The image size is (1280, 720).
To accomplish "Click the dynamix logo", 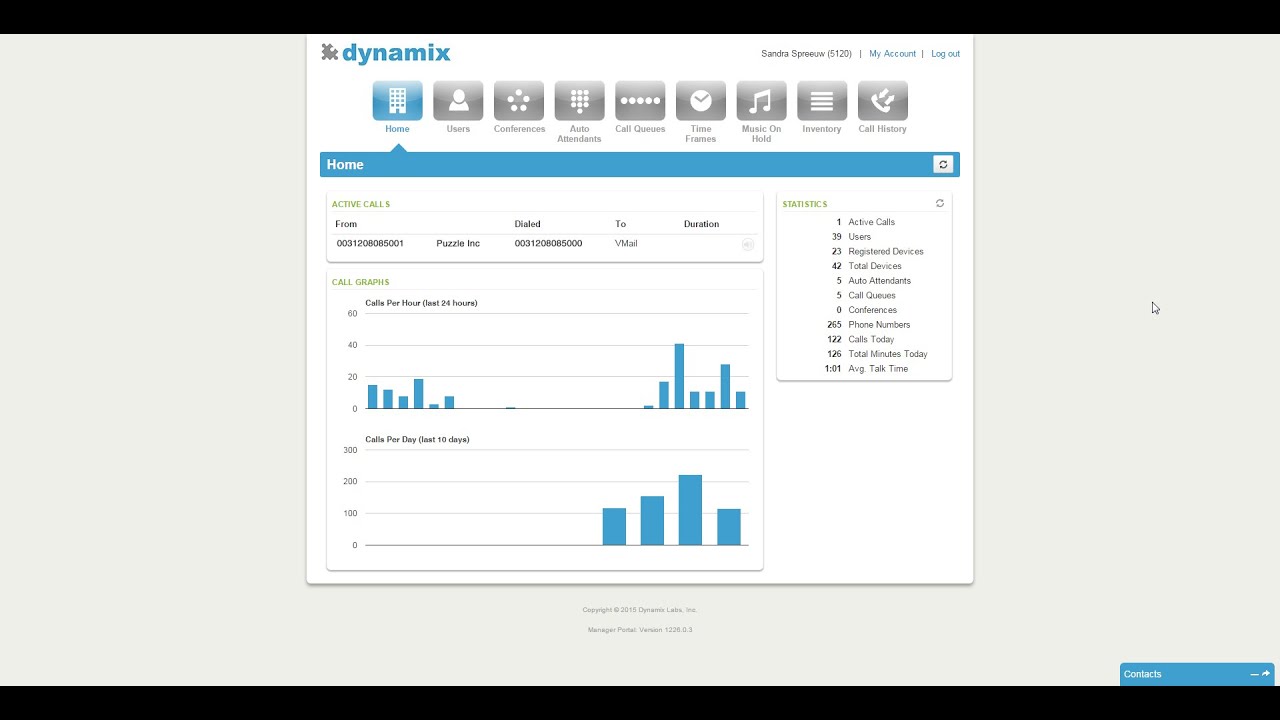I will click(386, 53).
